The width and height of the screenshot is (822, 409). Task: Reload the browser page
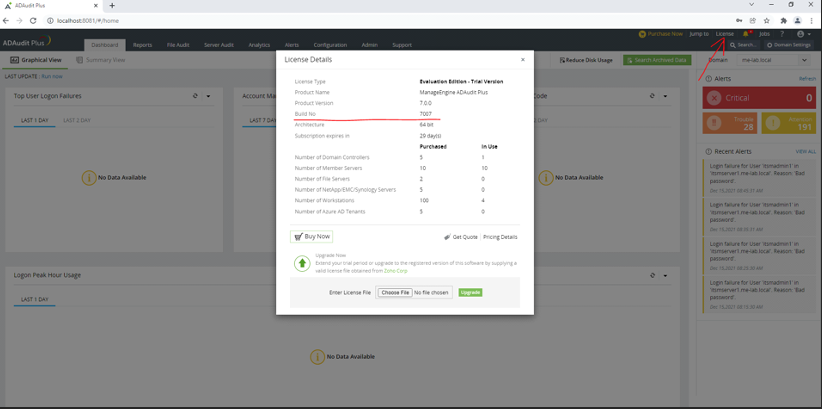(33, 20)
